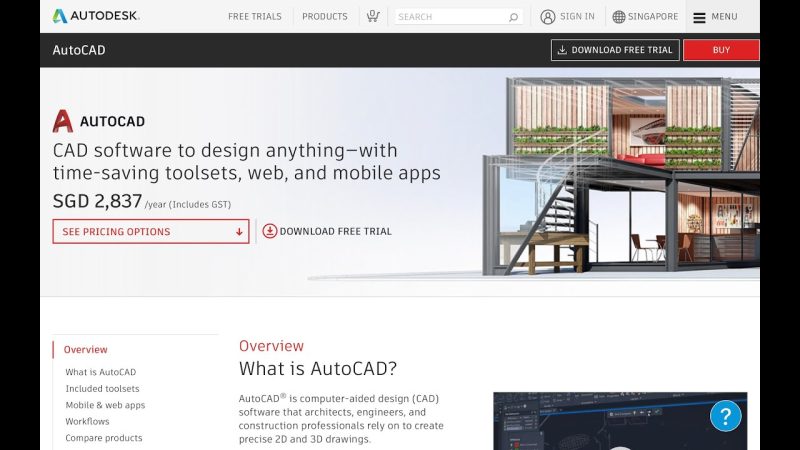This screenshot has height=450, width=800.
Task: Click the red AutoCAD A logo
Action: 63,121
